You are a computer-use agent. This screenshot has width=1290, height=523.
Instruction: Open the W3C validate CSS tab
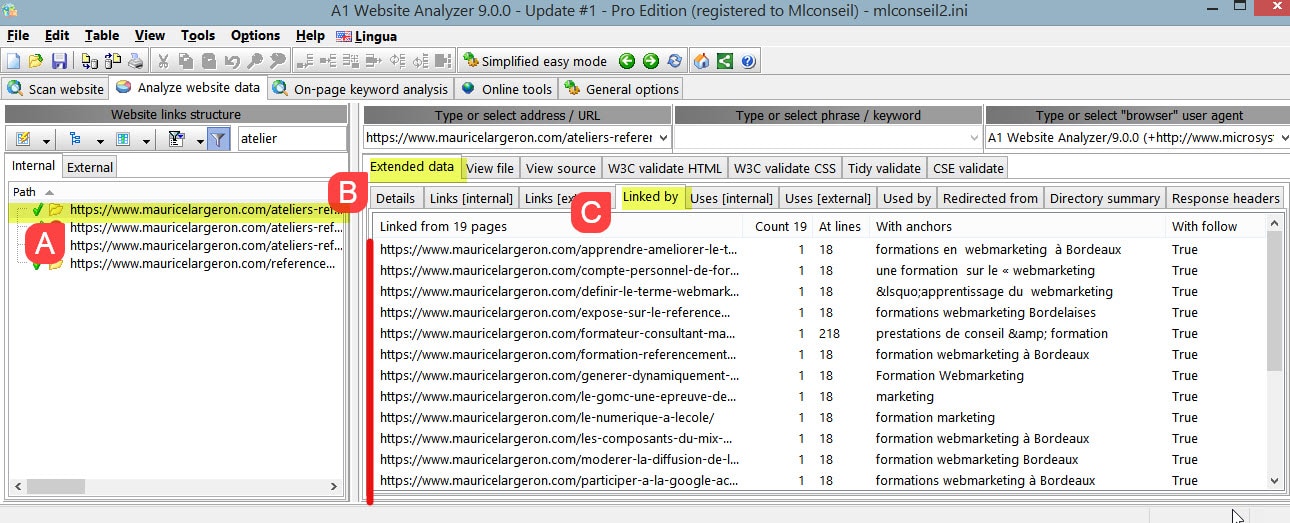tap(784, 168)
